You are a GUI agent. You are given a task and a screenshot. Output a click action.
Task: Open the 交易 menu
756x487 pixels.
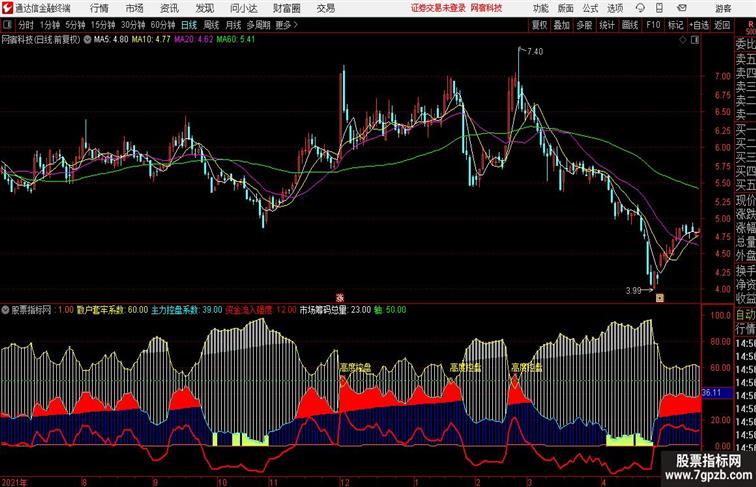[x=325, y=8]
